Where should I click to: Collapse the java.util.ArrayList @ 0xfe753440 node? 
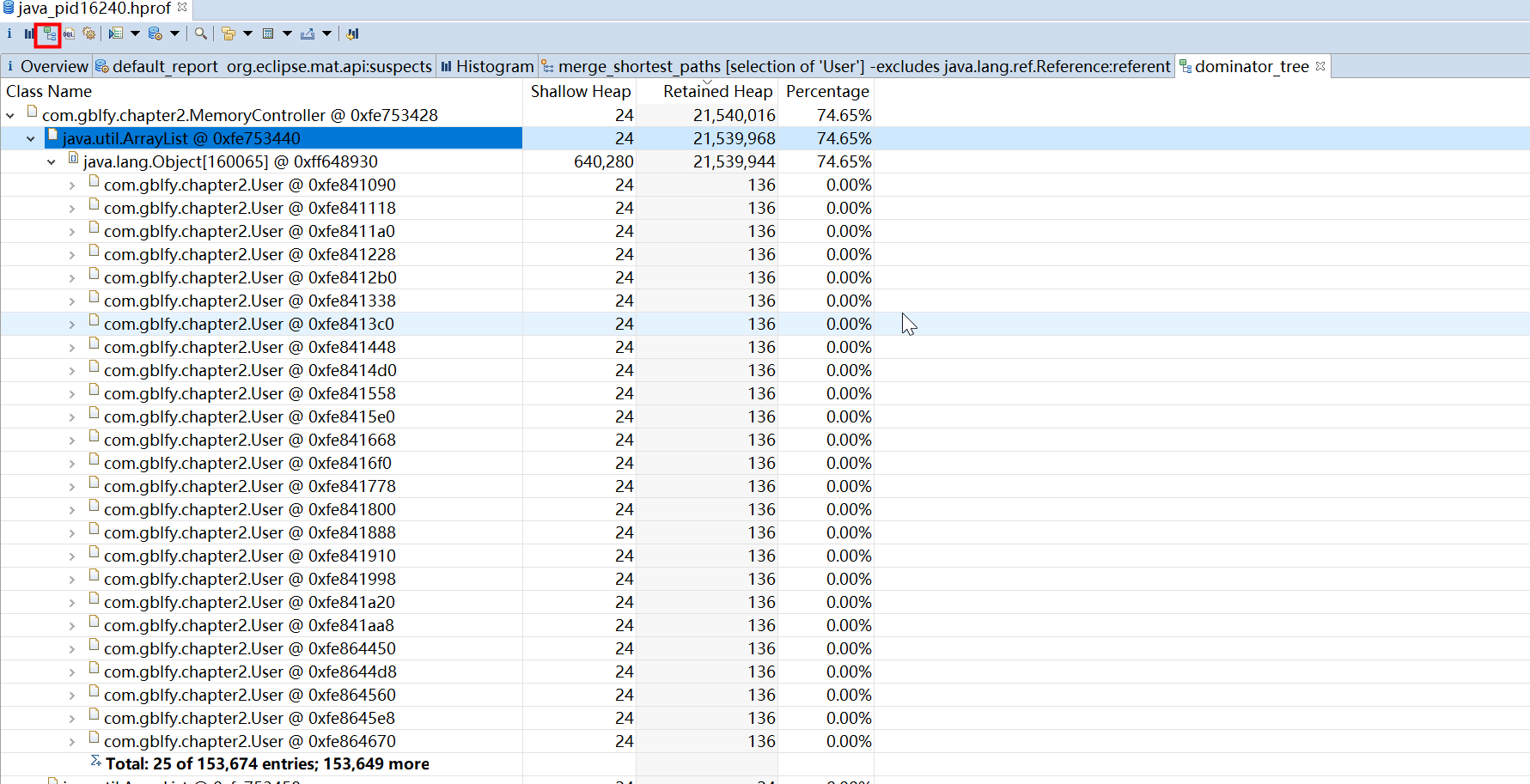coord(31,138)
